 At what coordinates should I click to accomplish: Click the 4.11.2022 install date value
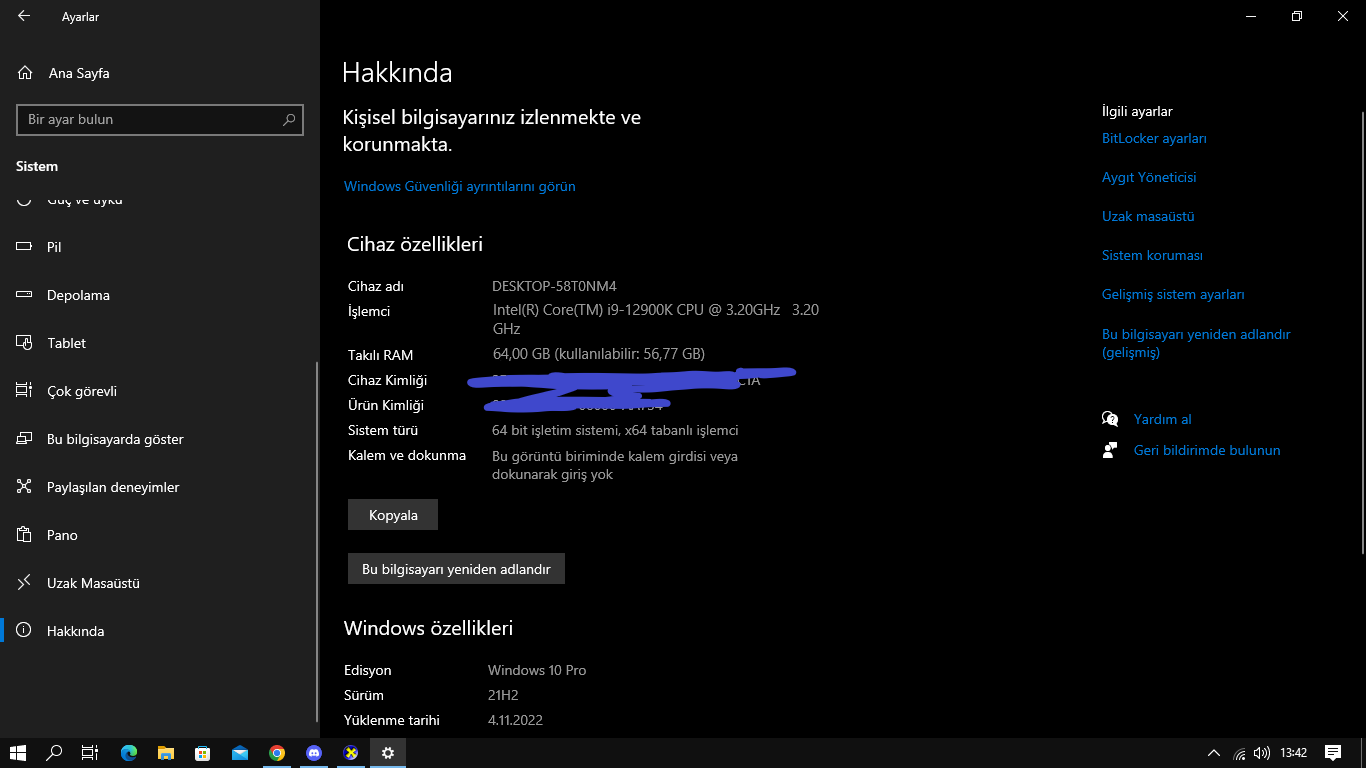(x=515, y=720)
